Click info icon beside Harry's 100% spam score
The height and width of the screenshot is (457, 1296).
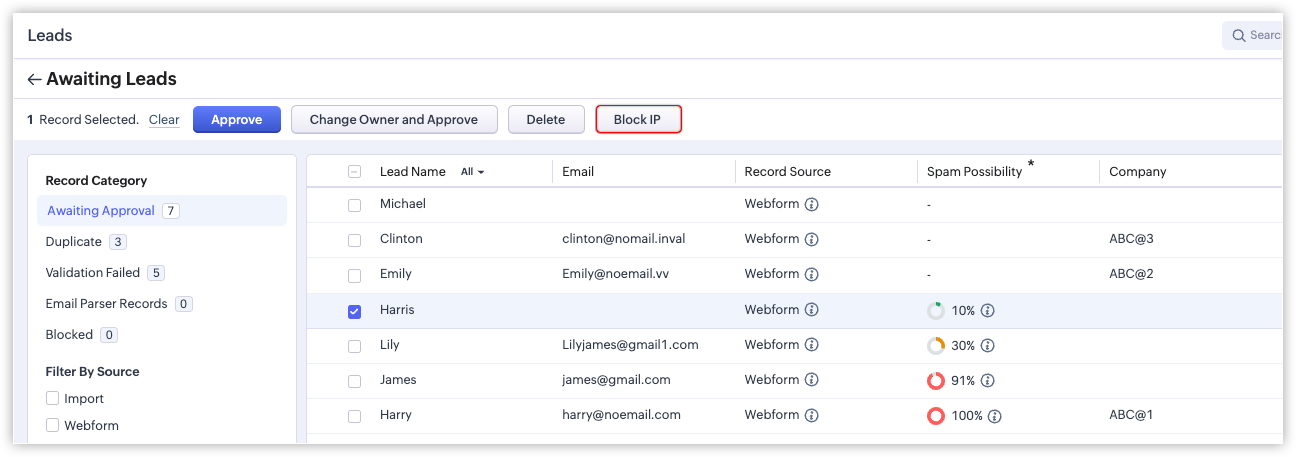coord(995,416)
